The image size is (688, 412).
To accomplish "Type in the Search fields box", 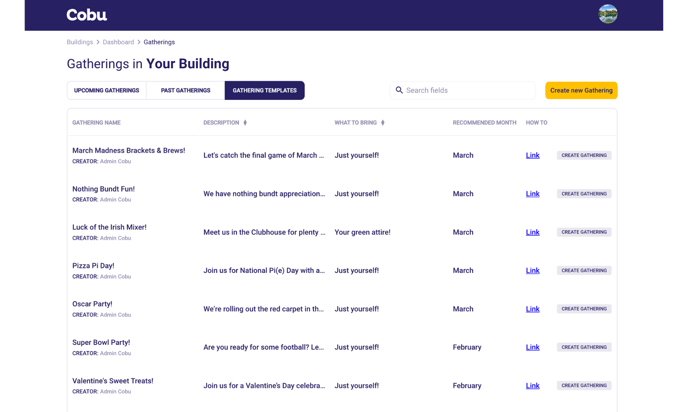I will [465, 90].
